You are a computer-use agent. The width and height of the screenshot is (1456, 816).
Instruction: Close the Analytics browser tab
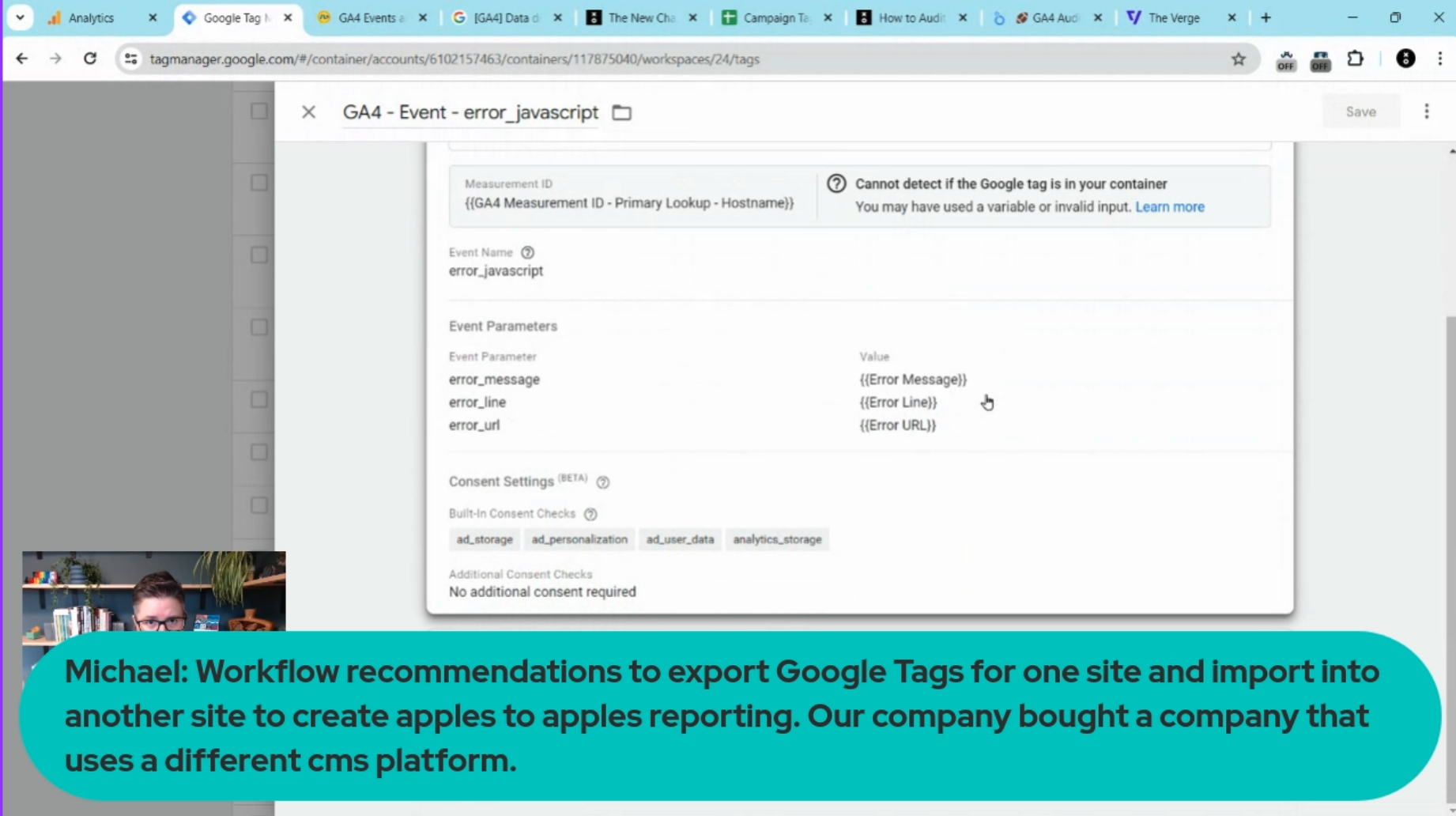(153, 17)
